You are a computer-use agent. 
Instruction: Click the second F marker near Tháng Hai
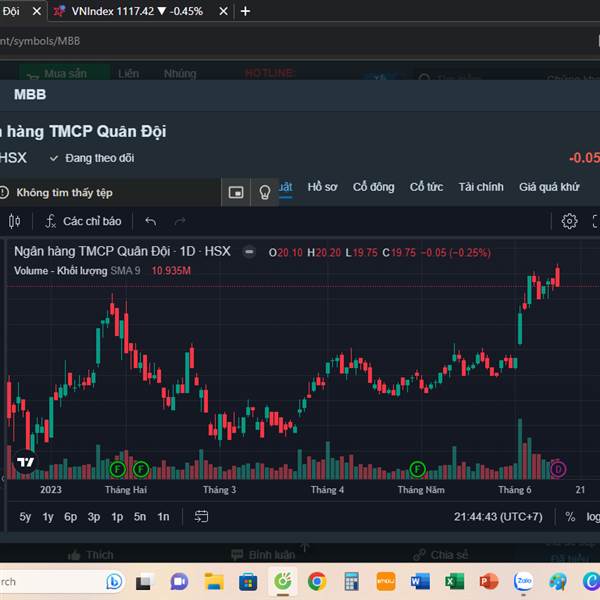point(141,469)
